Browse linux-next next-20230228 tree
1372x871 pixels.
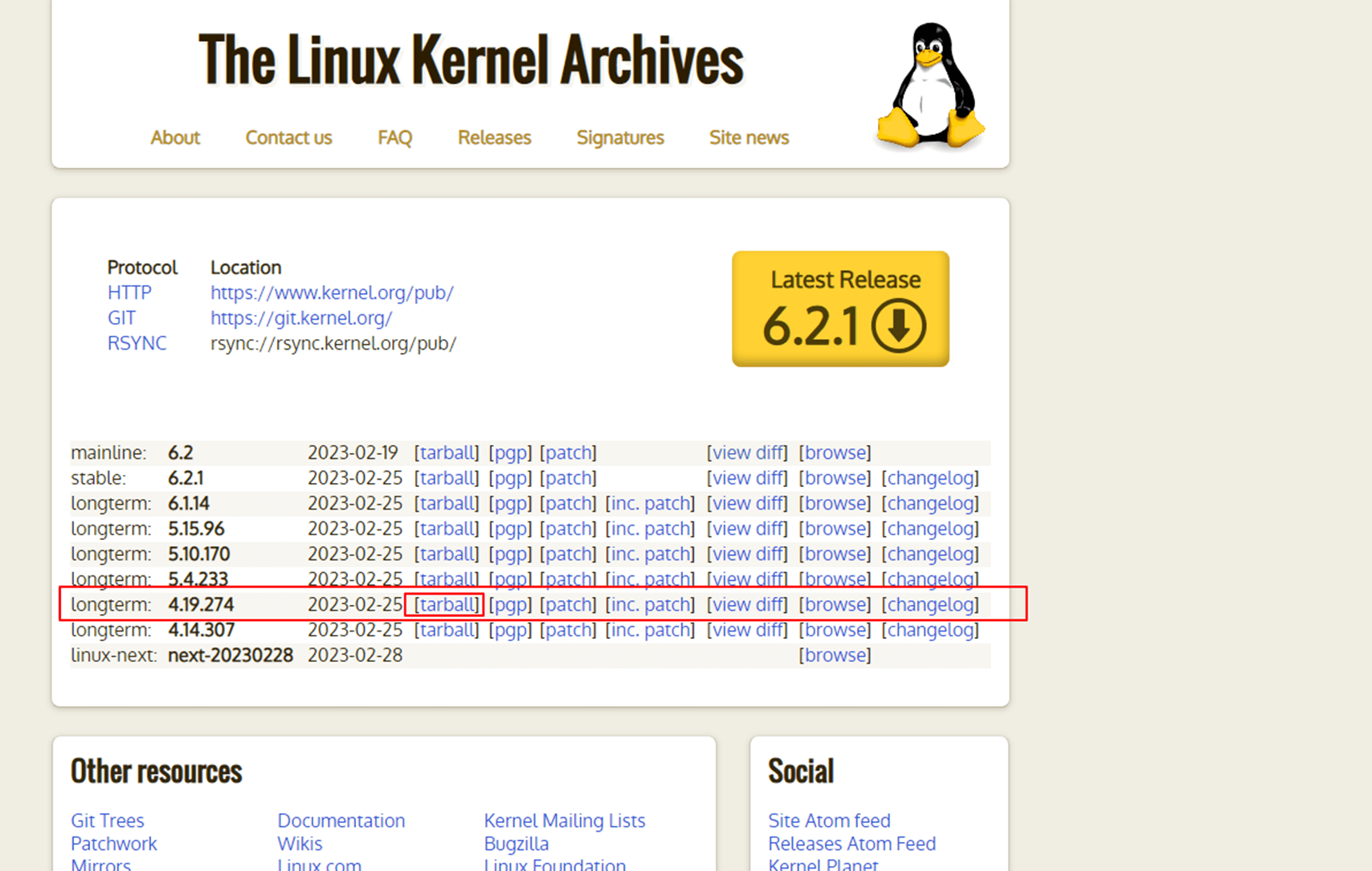tap(835, 655)
